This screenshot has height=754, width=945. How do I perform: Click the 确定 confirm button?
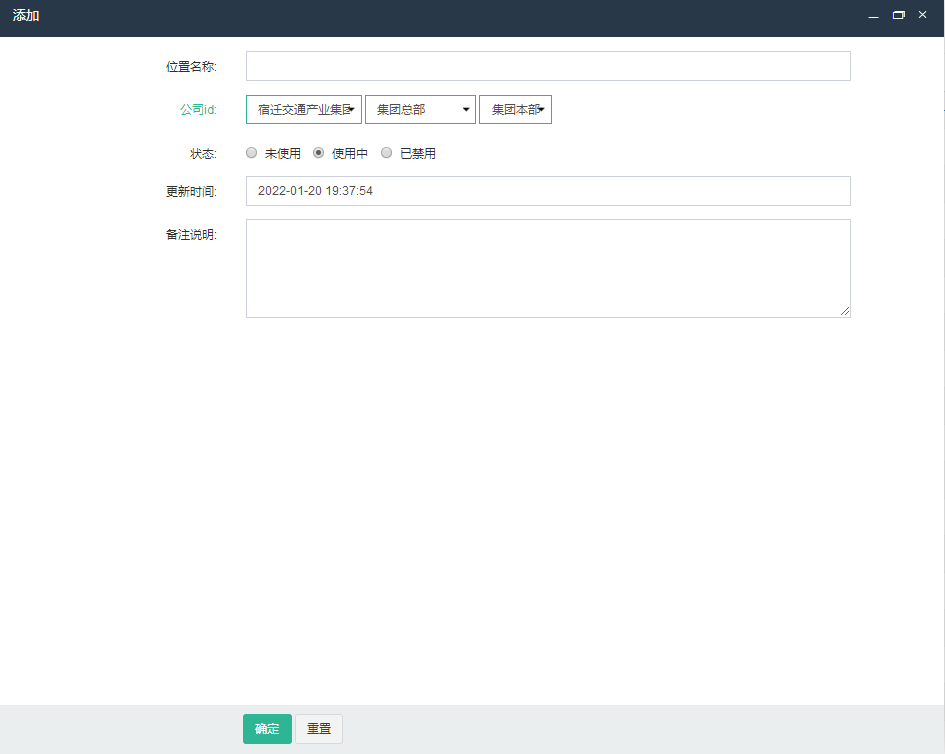267,729
